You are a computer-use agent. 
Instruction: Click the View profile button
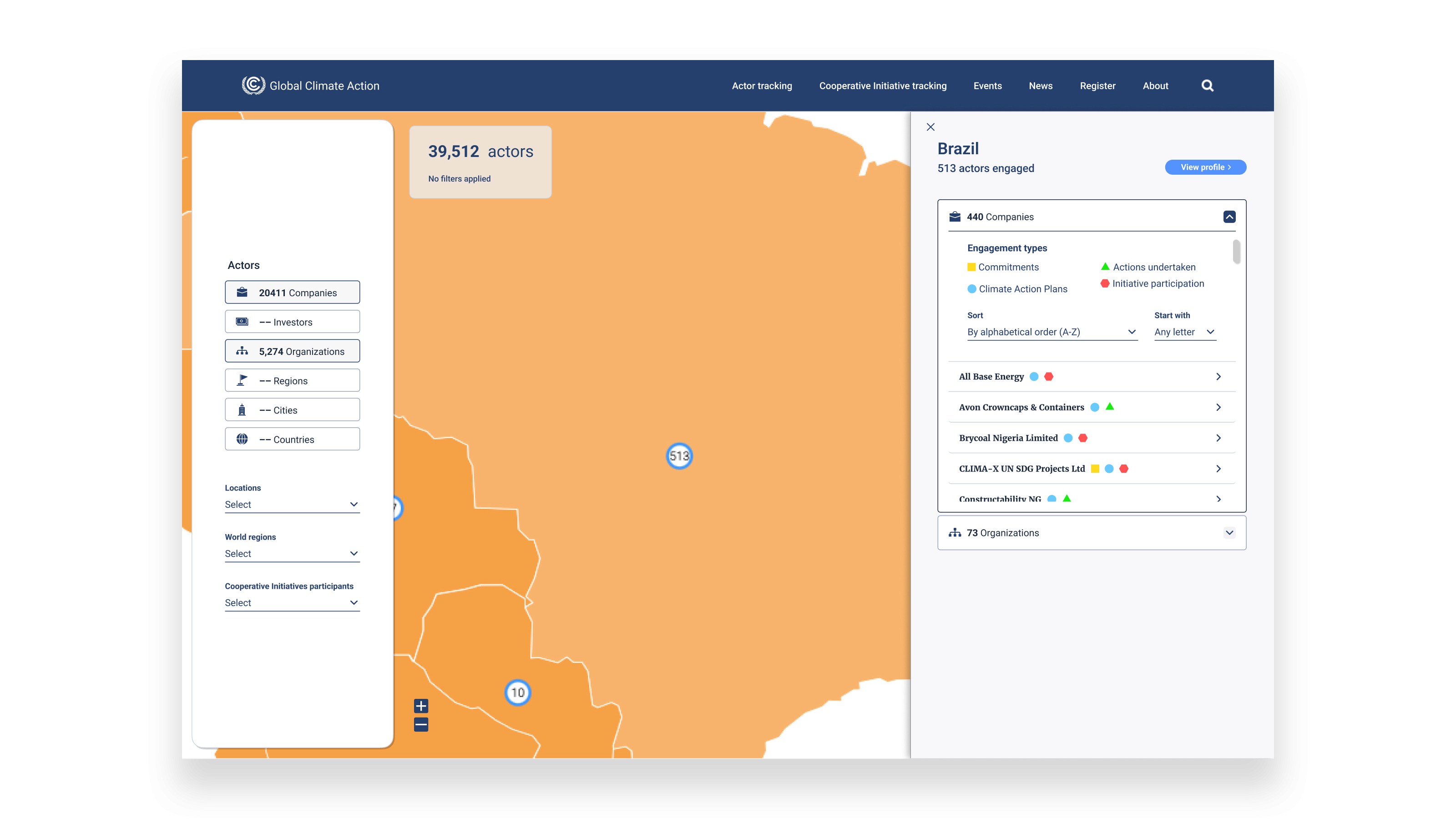tap(1205, 167)
